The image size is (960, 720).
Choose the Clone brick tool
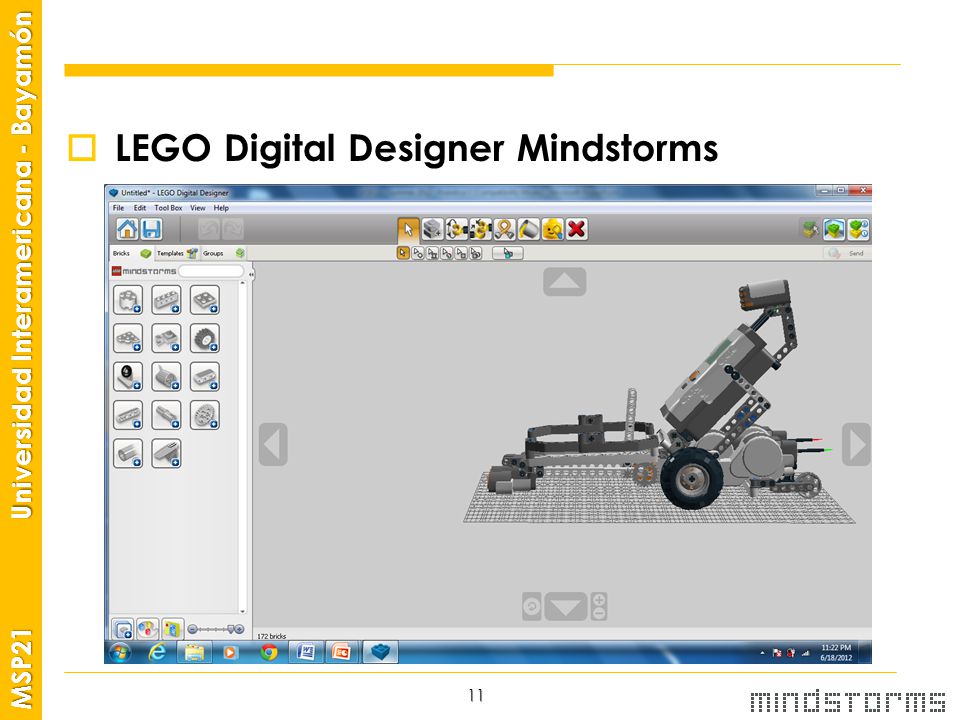(432, 230)
